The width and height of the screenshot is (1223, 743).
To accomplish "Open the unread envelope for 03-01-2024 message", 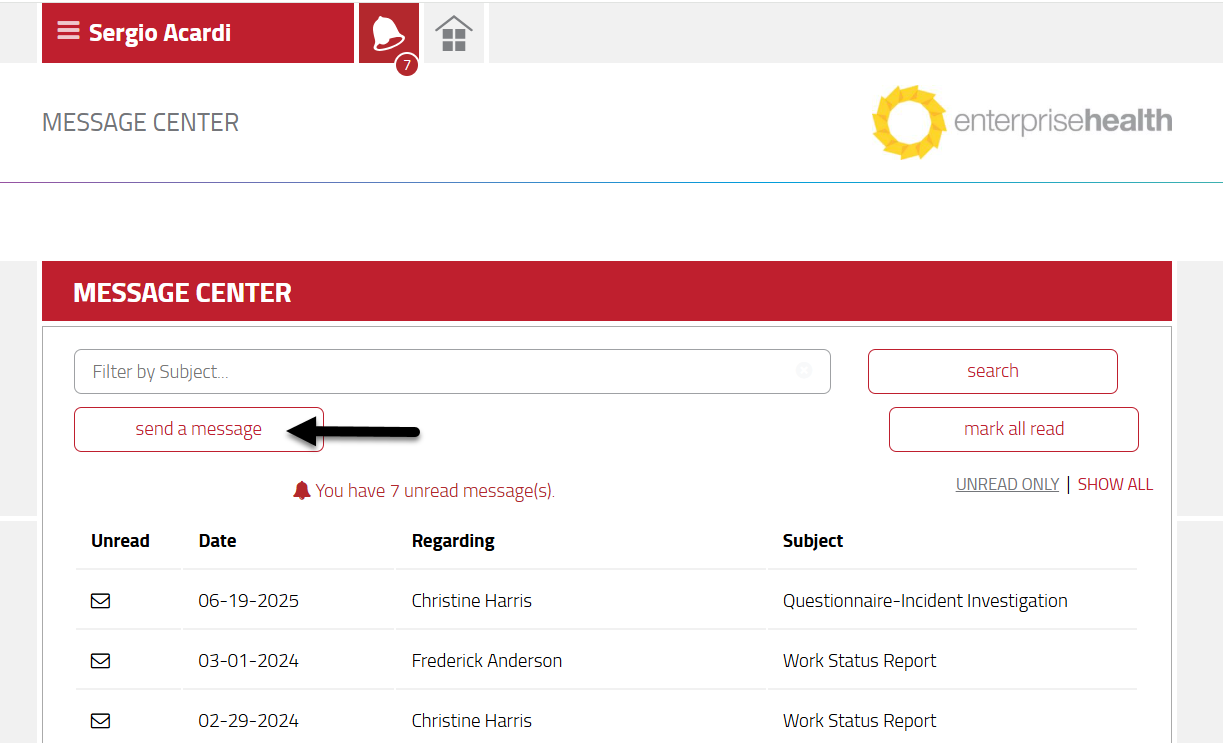I will tap(101, 661).
